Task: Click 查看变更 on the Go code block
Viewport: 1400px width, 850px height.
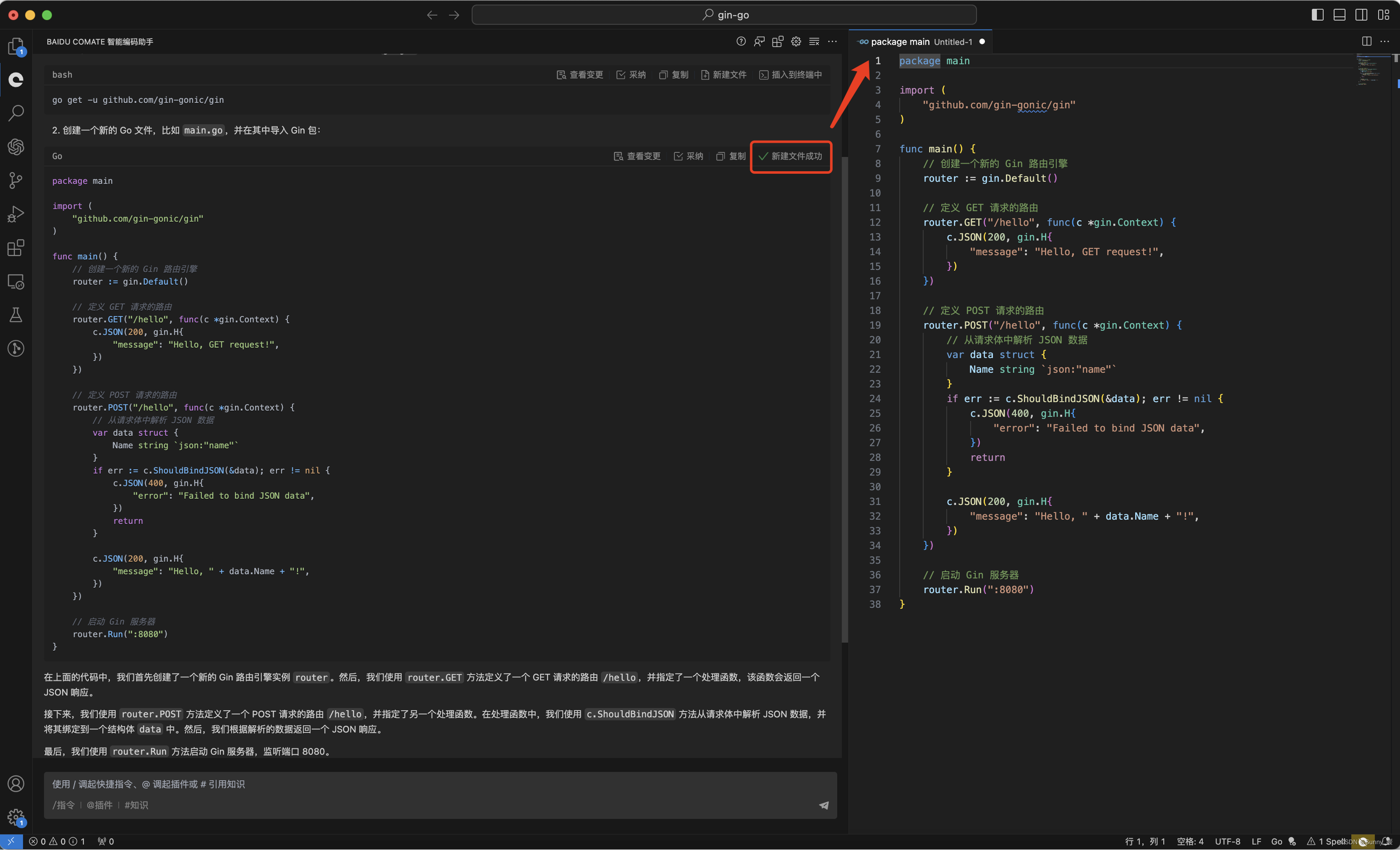Action: click(637, 156)
